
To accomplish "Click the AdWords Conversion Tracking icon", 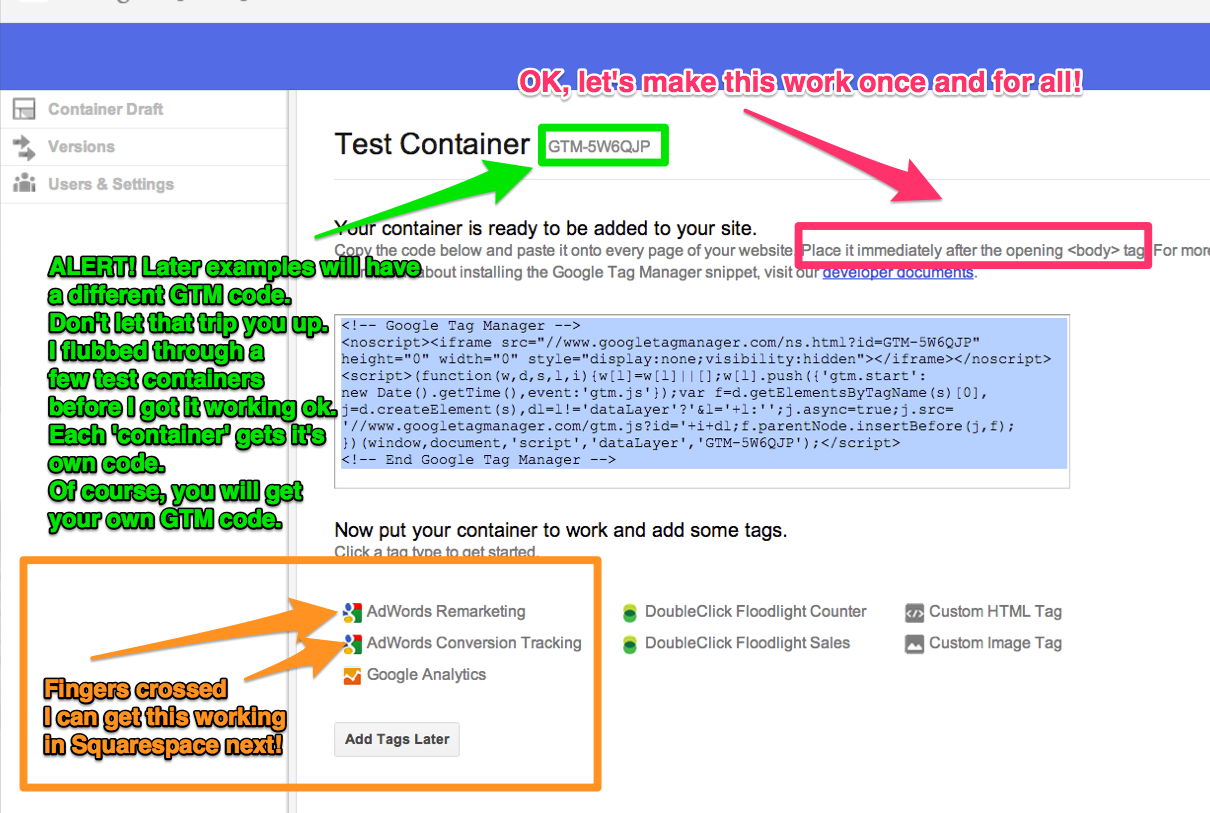I will (351, 644).
